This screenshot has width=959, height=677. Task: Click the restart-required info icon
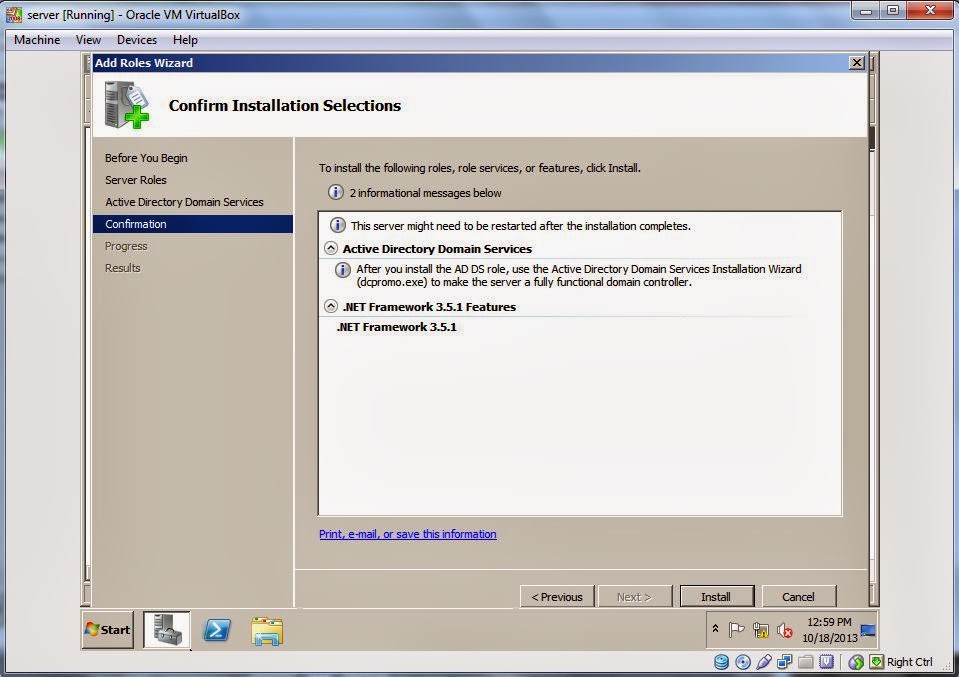click(338, 225)
